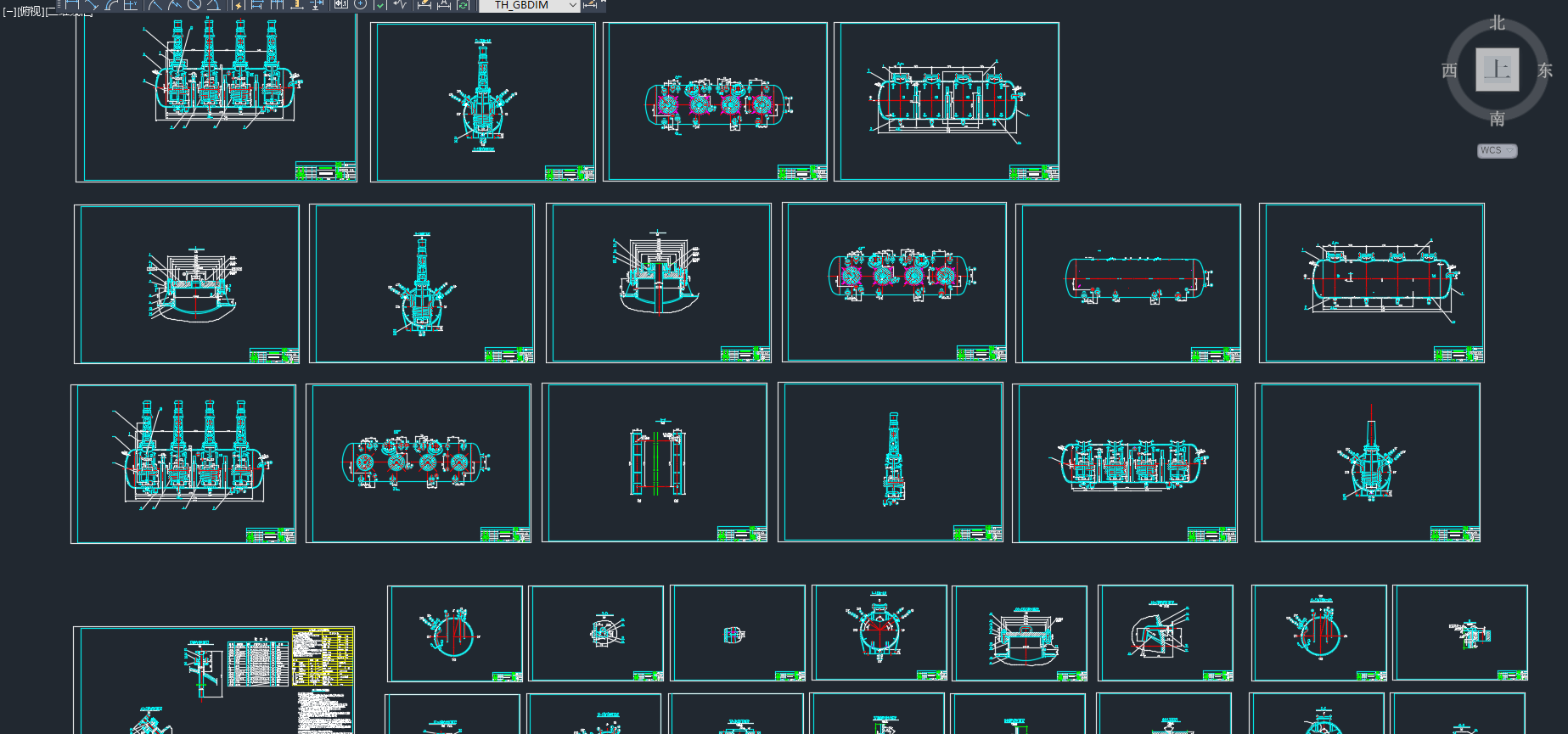Select the Jogged Linear dimension tool
This screenshot has width=1568, height=734.
tap(400, 4)
